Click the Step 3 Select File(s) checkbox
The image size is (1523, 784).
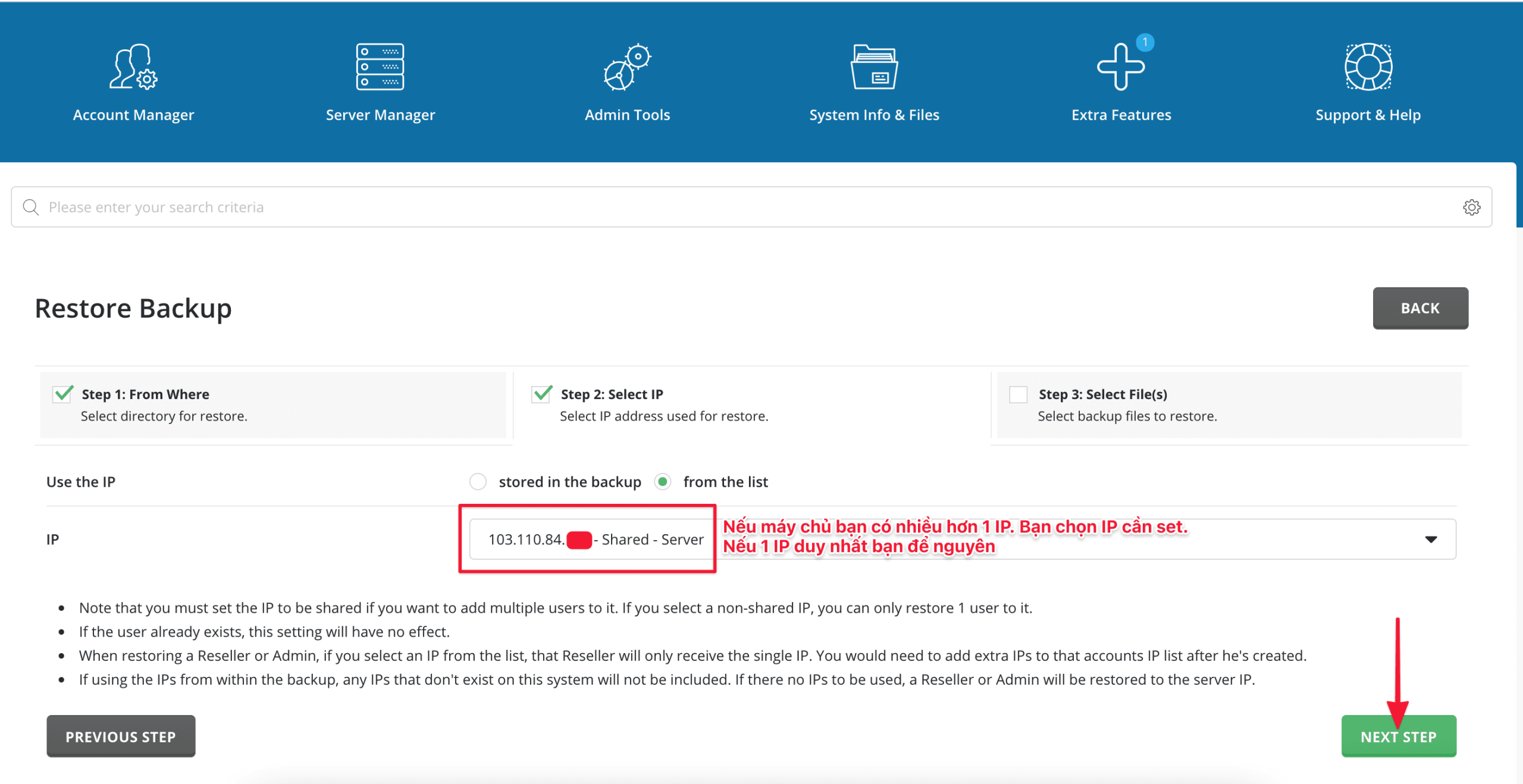(x=1018, y=394)
